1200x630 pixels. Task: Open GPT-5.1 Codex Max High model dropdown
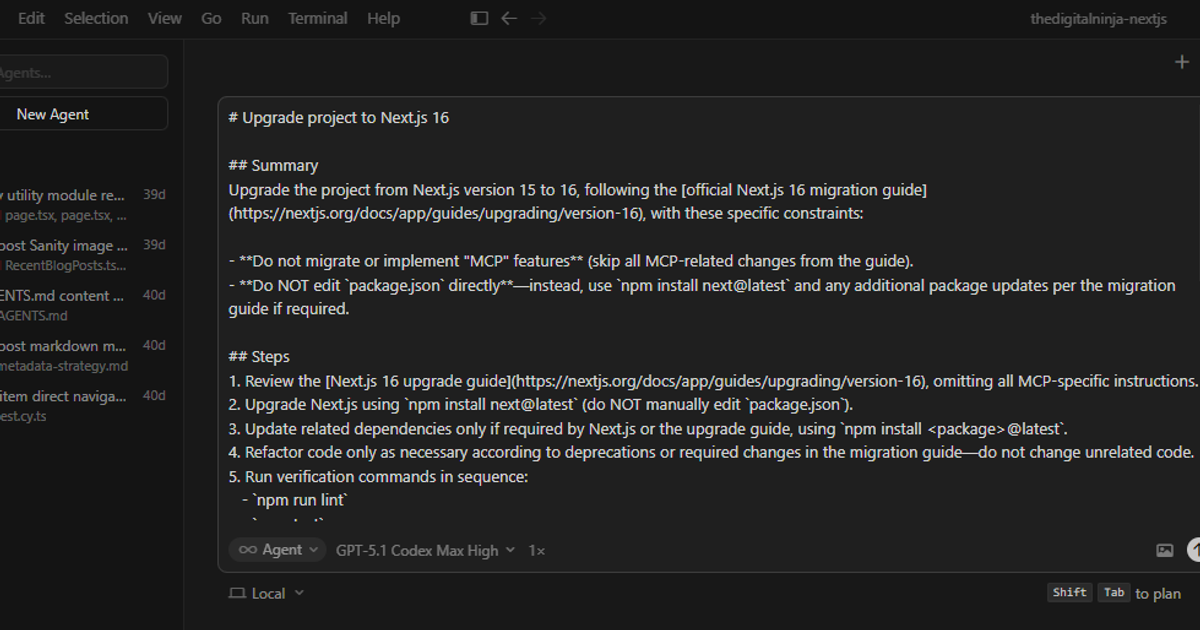coord(425,550)
